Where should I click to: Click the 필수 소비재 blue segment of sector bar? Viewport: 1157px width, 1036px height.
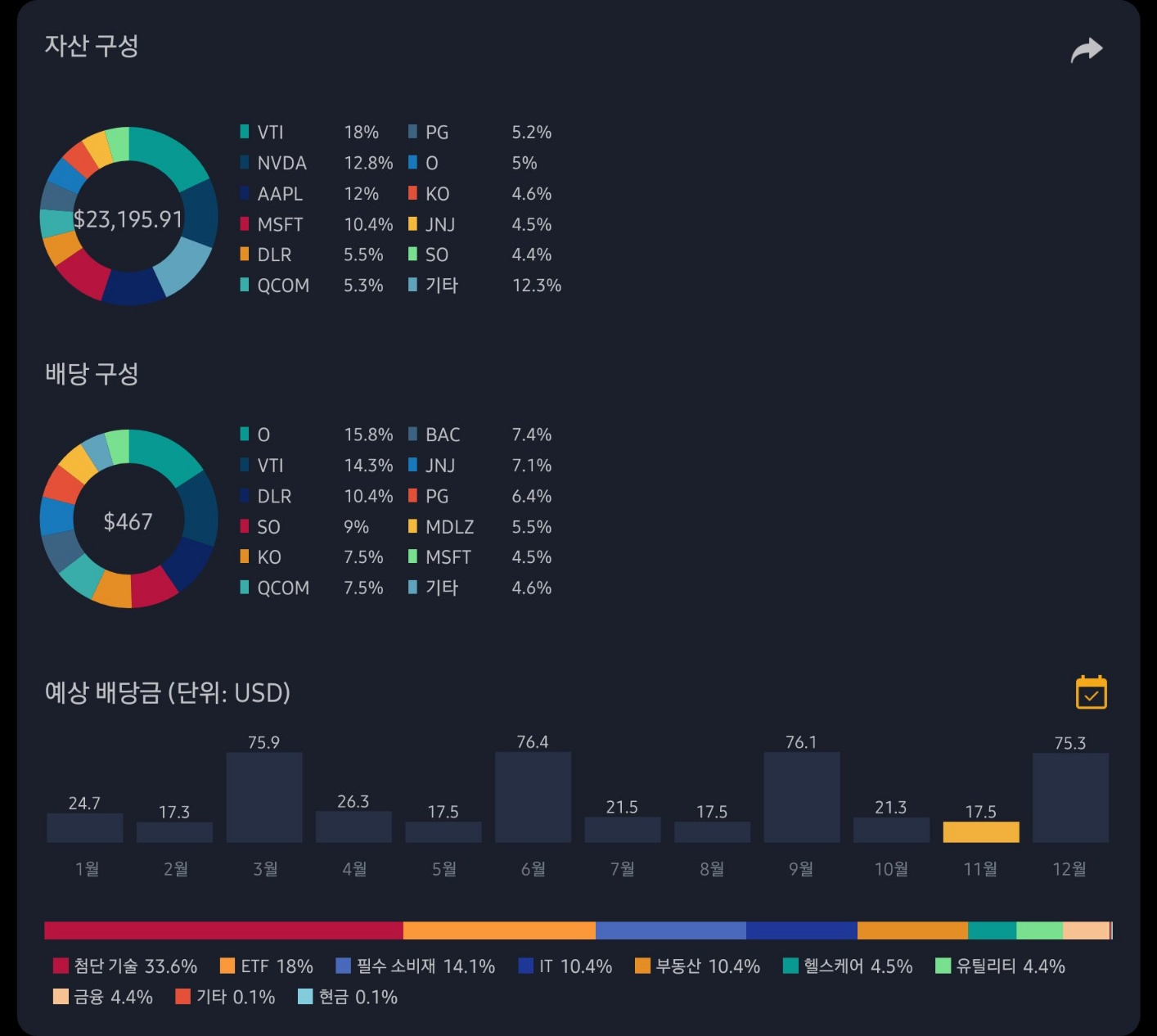pos(671,930)
